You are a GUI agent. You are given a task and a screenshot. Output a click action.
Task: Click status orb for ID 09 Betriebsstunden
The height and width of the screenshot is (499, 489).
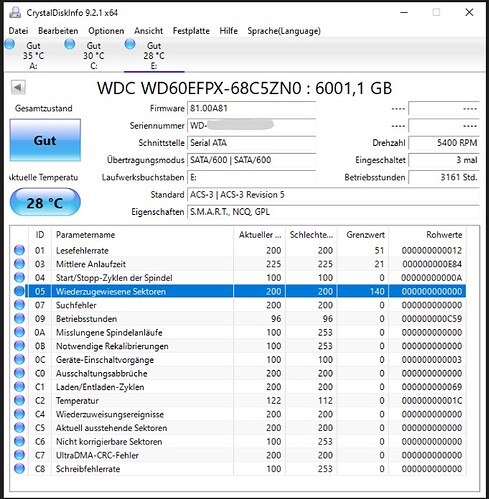(x=19, y=318)
